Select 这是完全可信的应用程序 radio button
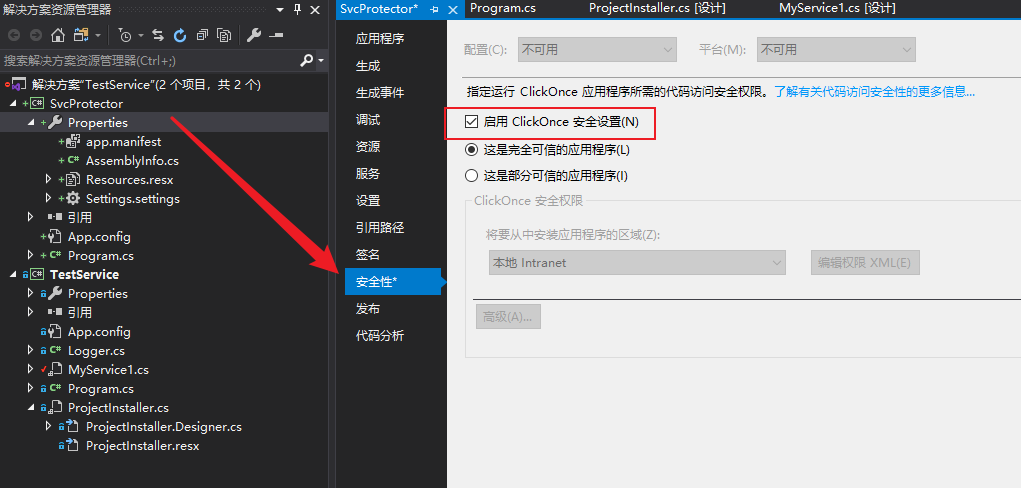The height and width of the screenshot is (488, 1021). tap(472, 150)
